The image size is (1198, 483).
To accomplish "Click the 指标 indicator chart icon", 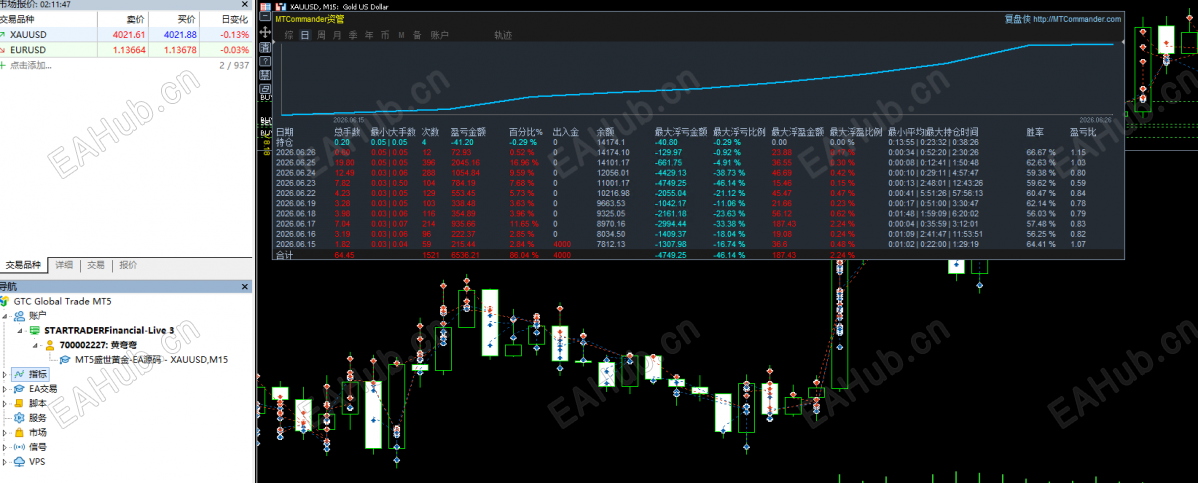I will click(19, 374).
